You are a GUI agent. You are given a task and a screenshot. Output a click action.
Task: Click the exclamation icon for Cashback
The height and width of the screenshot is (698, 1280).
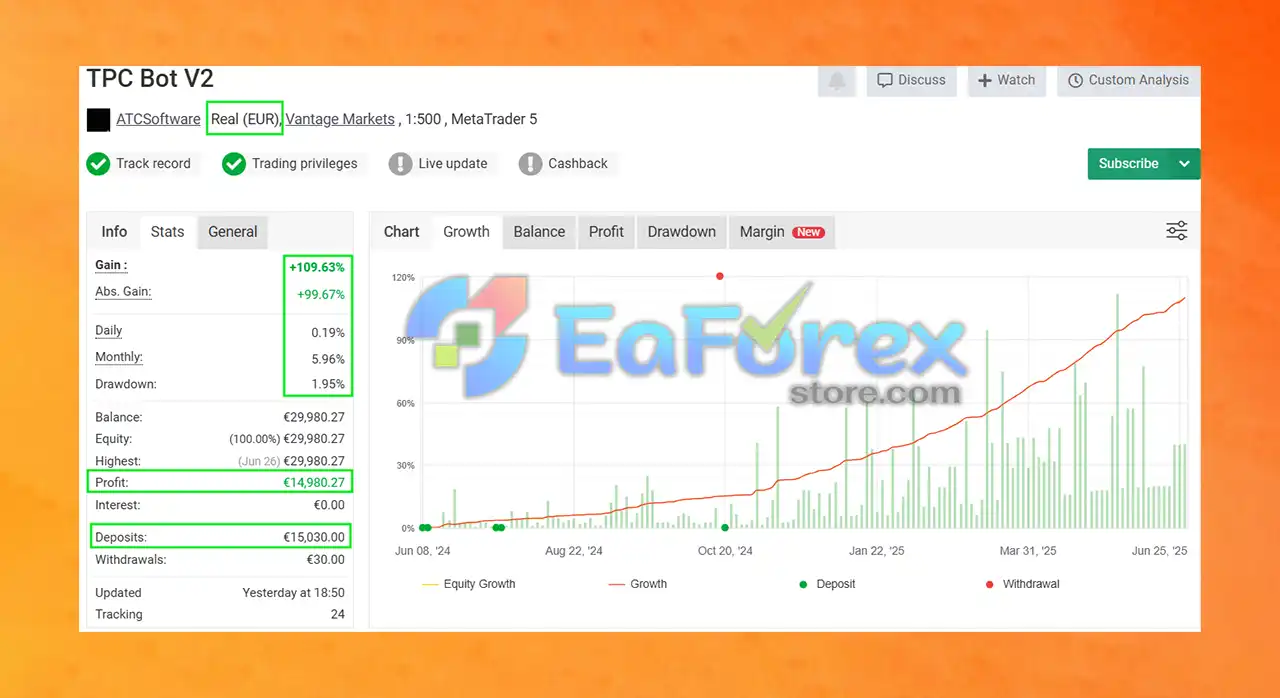tap(531, 164)
